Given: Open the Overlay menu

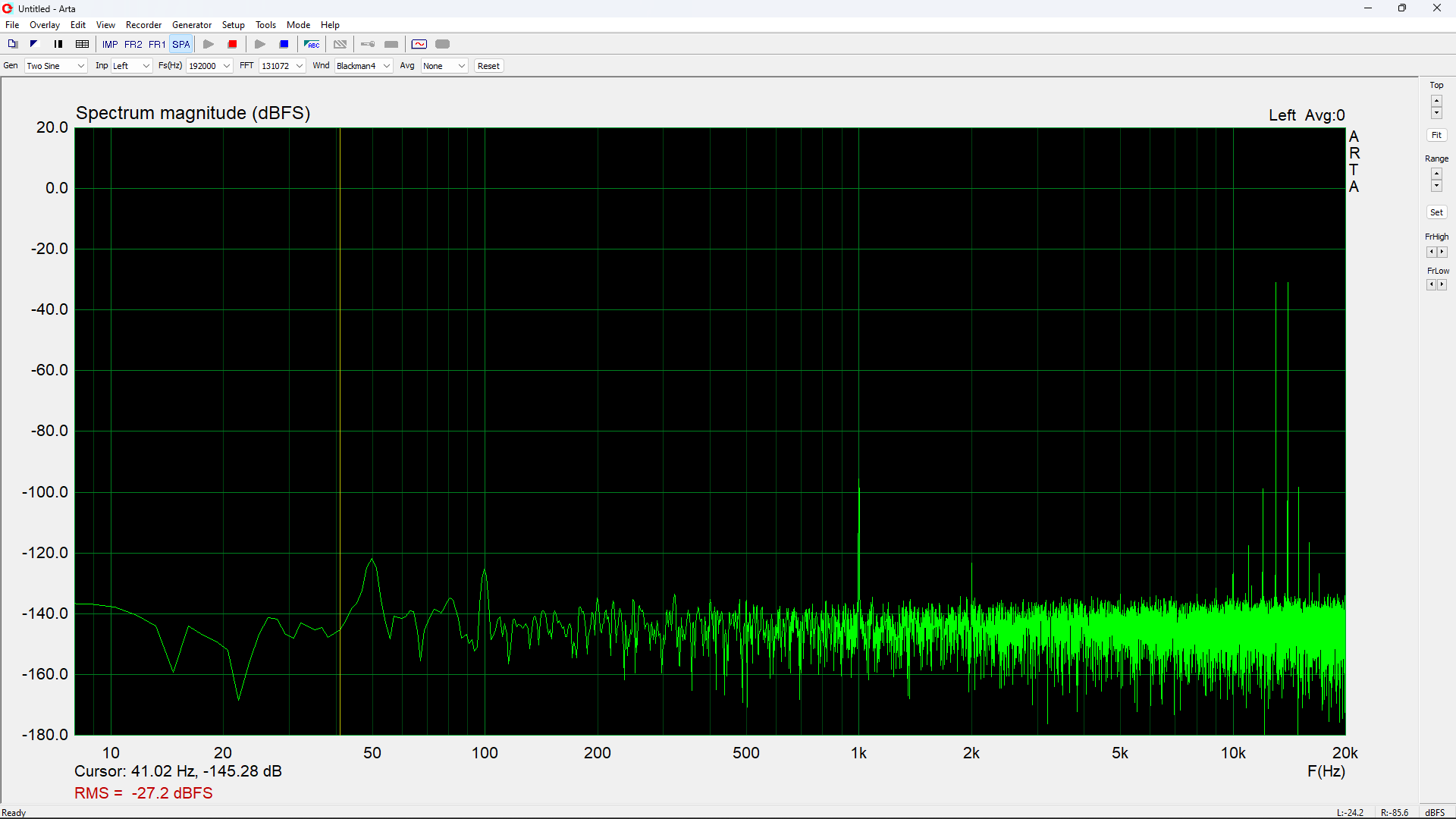Looking at the screenshot, I should [45, 25].
